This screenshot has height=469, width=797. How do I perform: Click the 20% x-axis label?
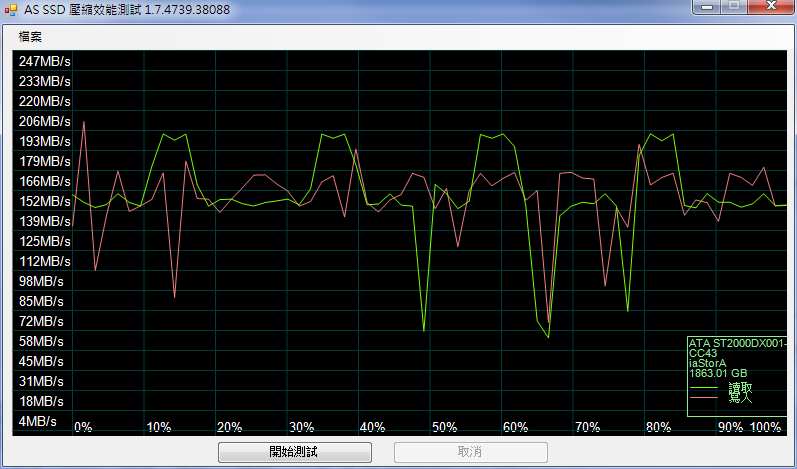click(229, 427)
